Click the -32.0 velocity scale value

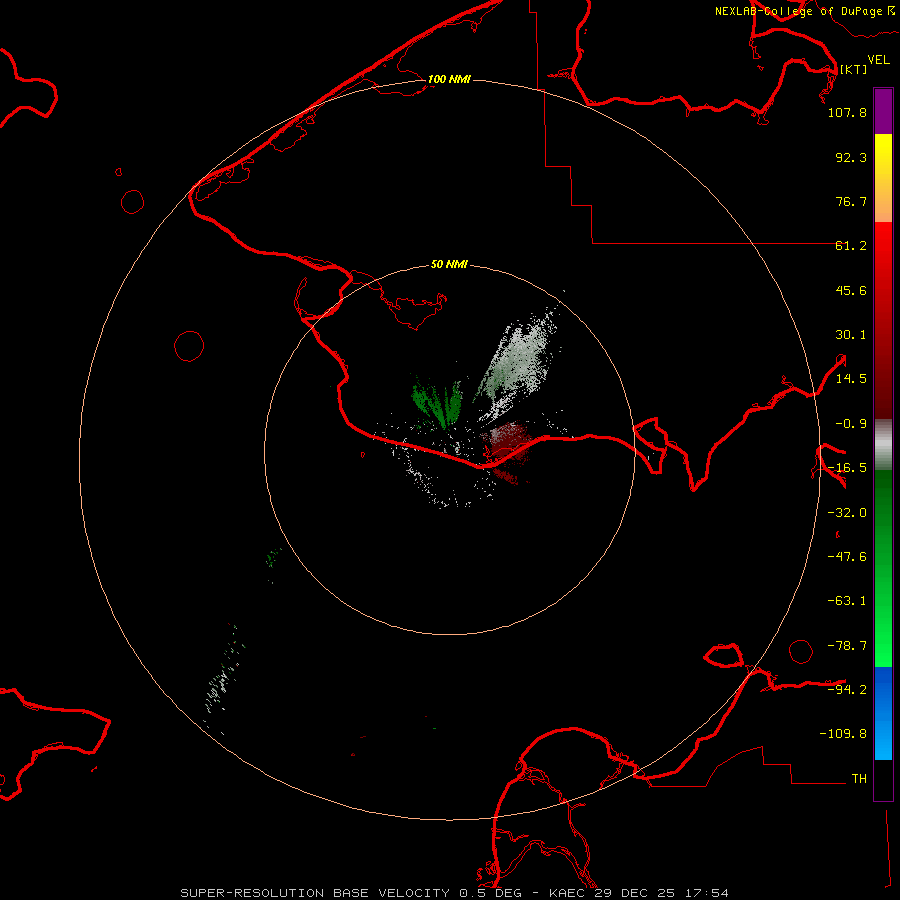(847, 513)
